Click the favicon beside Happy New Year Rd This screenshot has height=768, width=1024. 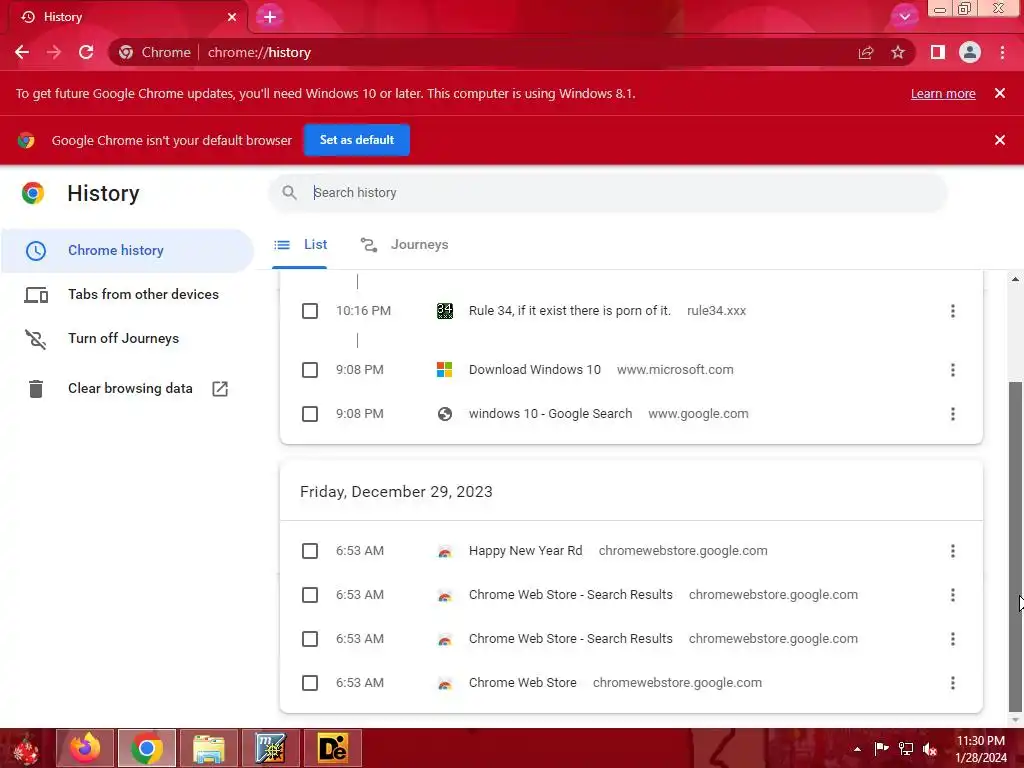tap(445, 552)
